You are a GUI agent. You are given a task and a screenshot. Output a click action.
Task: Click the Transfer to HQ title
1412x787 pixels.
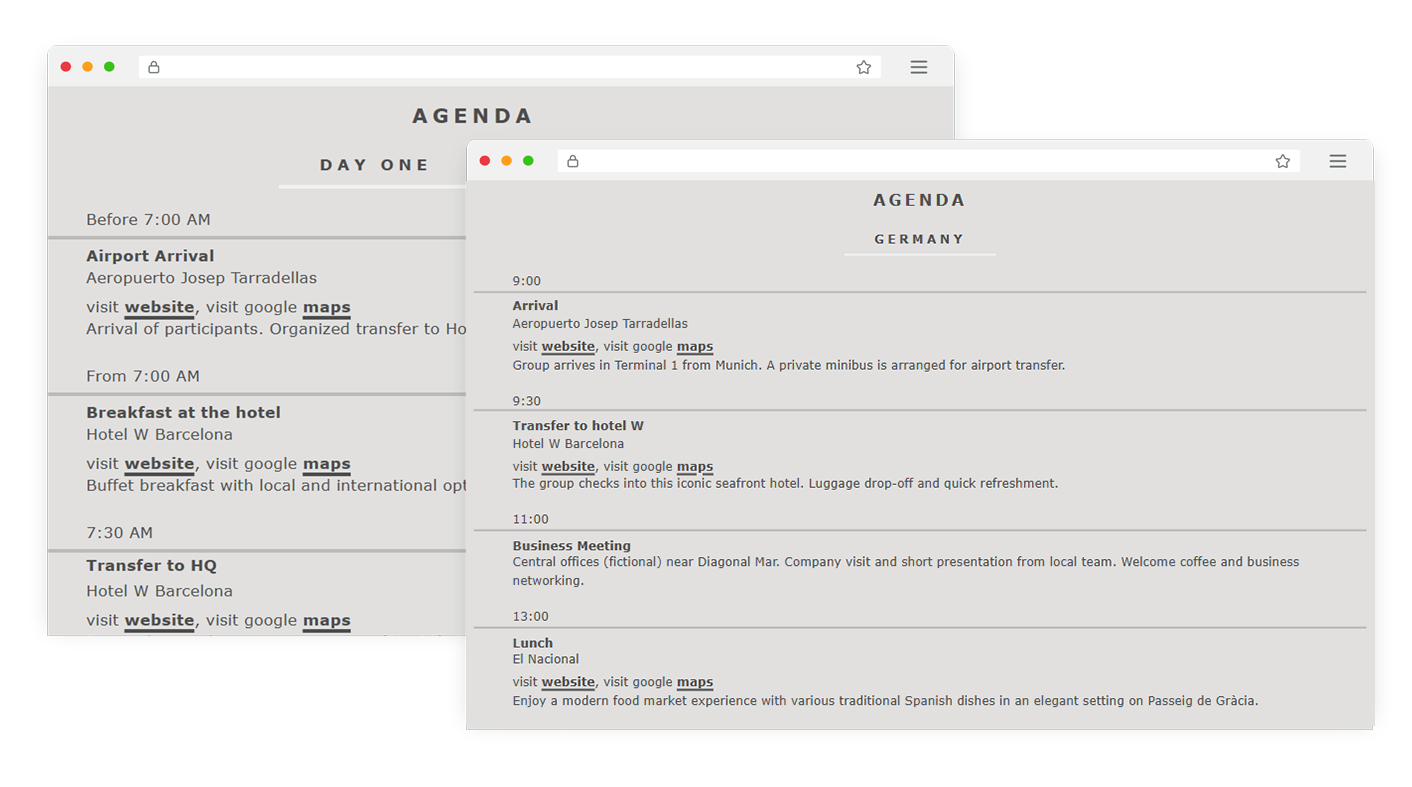151,566
